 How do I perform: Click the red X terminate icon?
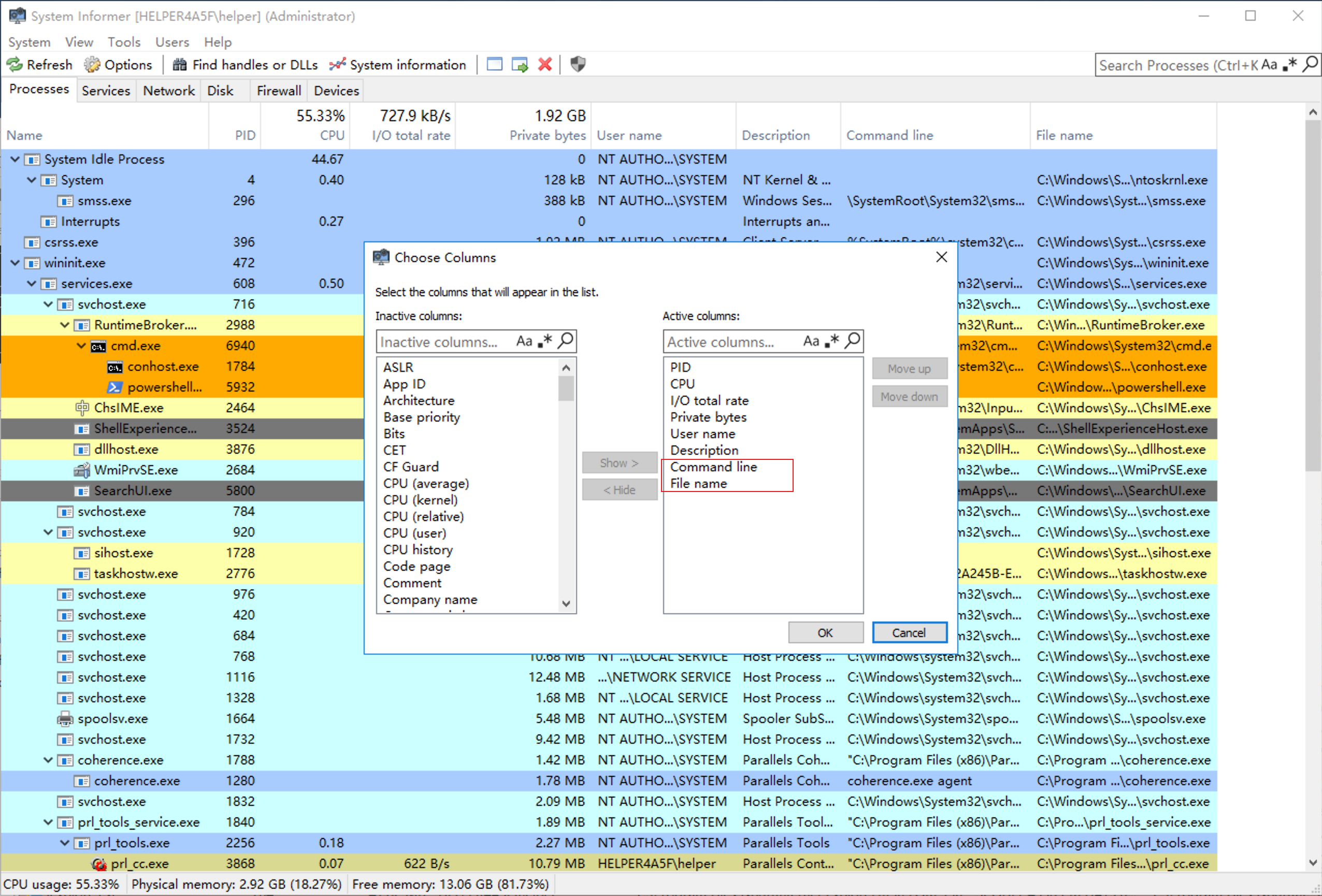(545, 64)
